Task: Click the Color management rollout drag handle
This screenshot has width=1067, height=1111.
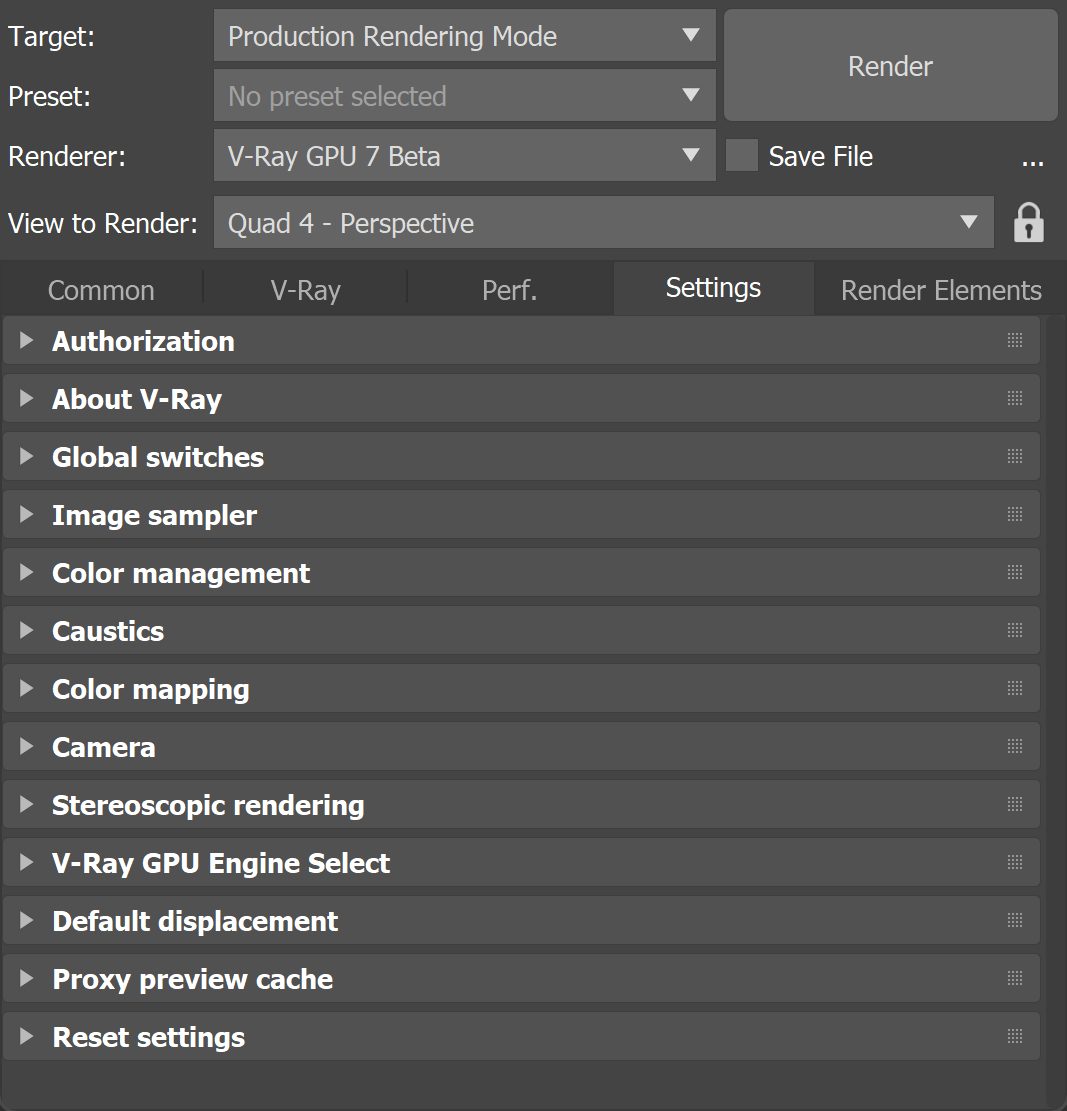Action: [x=1015, y=573]
